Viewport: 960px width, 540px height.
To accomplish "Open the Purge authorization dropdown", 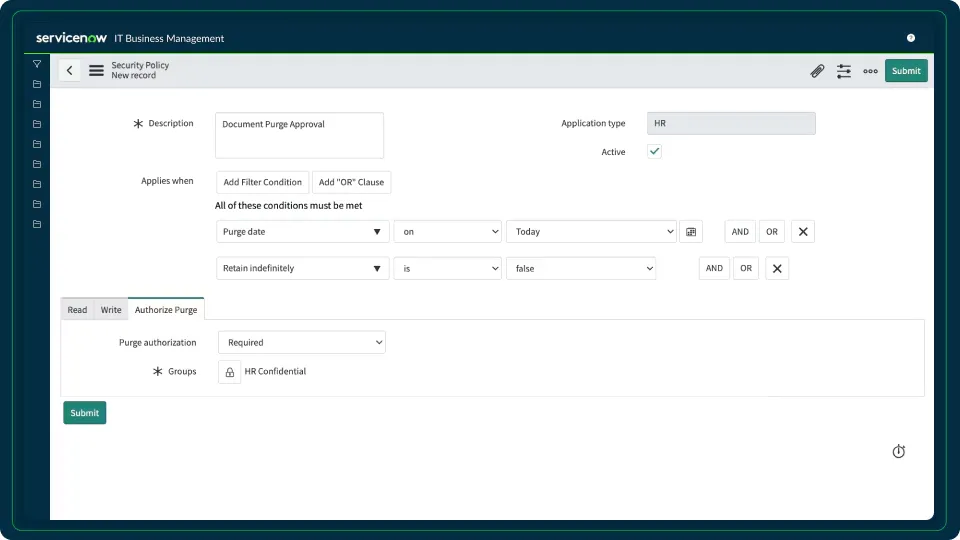I will click(x=301, y=342).
